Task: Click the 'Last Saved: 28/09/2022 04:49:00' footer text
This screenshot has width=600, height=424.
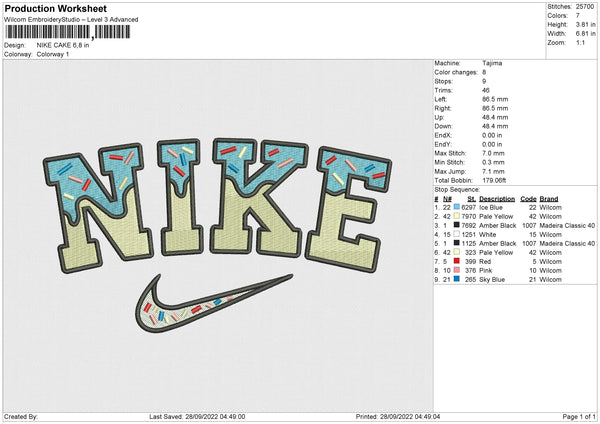Action: (x=197, y=416)
